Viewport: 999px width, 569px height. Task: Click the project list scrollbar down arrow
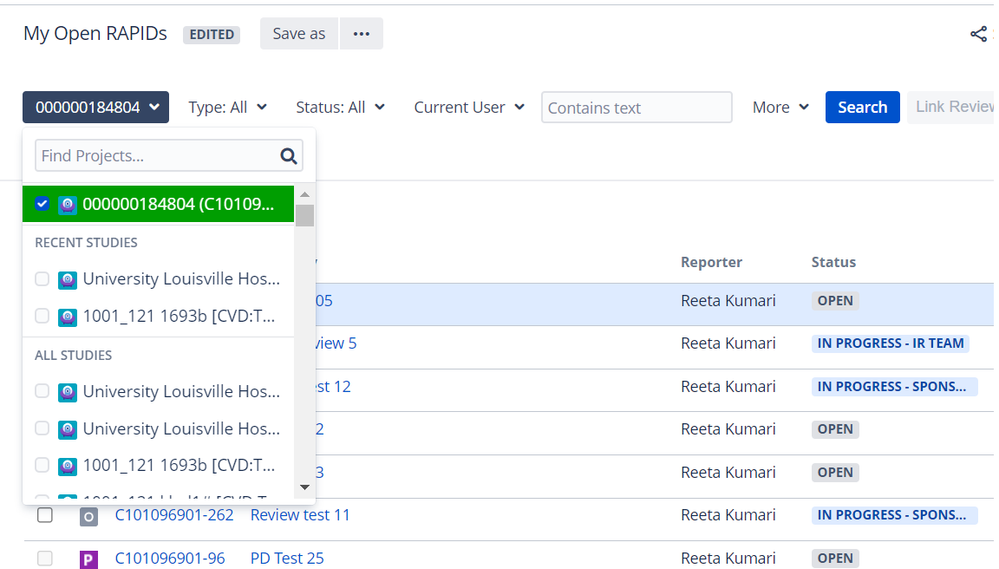point(305,487)
